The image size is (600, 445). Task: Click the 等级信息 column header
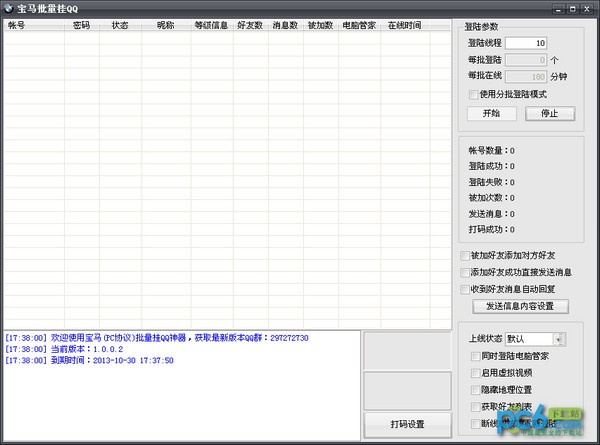pos(212,25)
